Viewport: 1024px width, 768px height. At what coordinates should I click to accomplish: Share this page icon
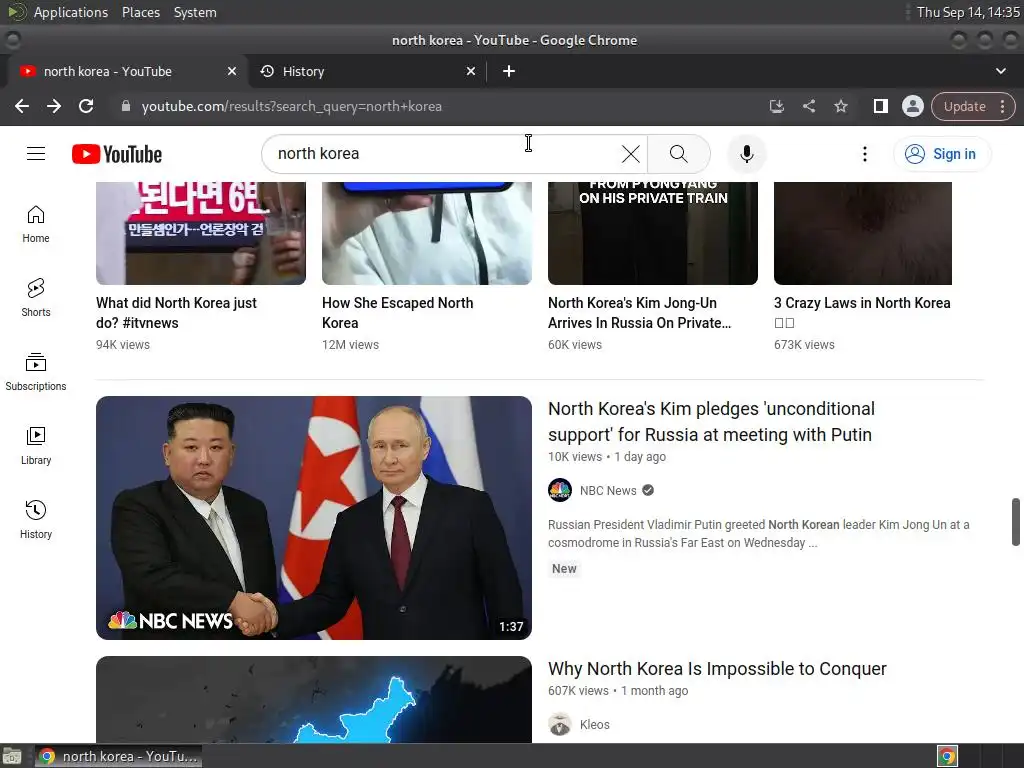click(x=808, y=106)
